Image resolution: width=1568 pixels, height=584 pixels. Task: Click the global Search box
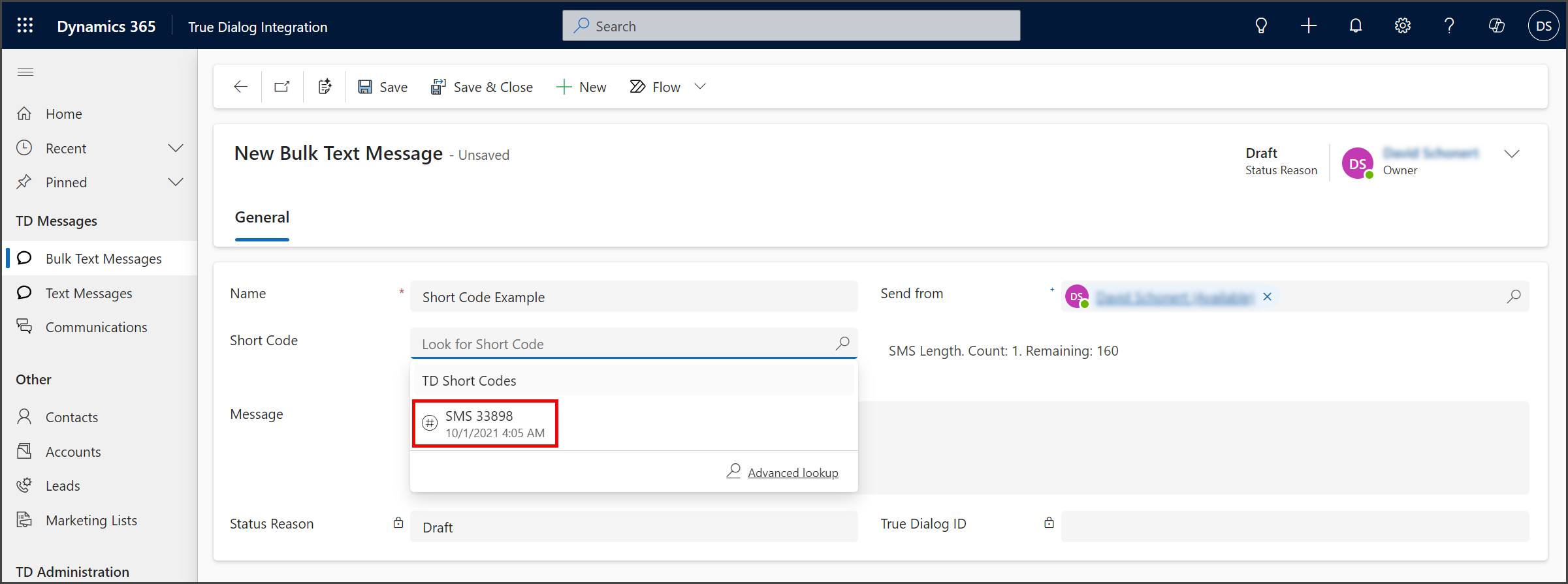point(792,26)
